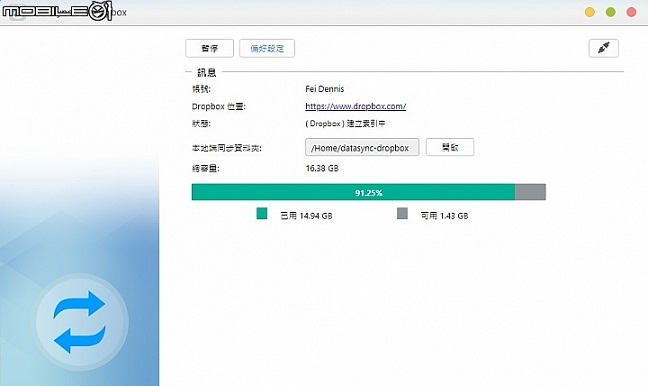Click the green maximize window button

[610, 12]
